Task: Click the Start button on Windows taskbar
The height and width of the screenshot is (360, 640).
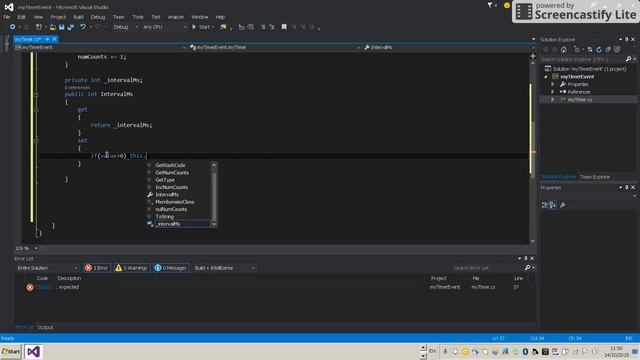Action: tap(11, 351)
